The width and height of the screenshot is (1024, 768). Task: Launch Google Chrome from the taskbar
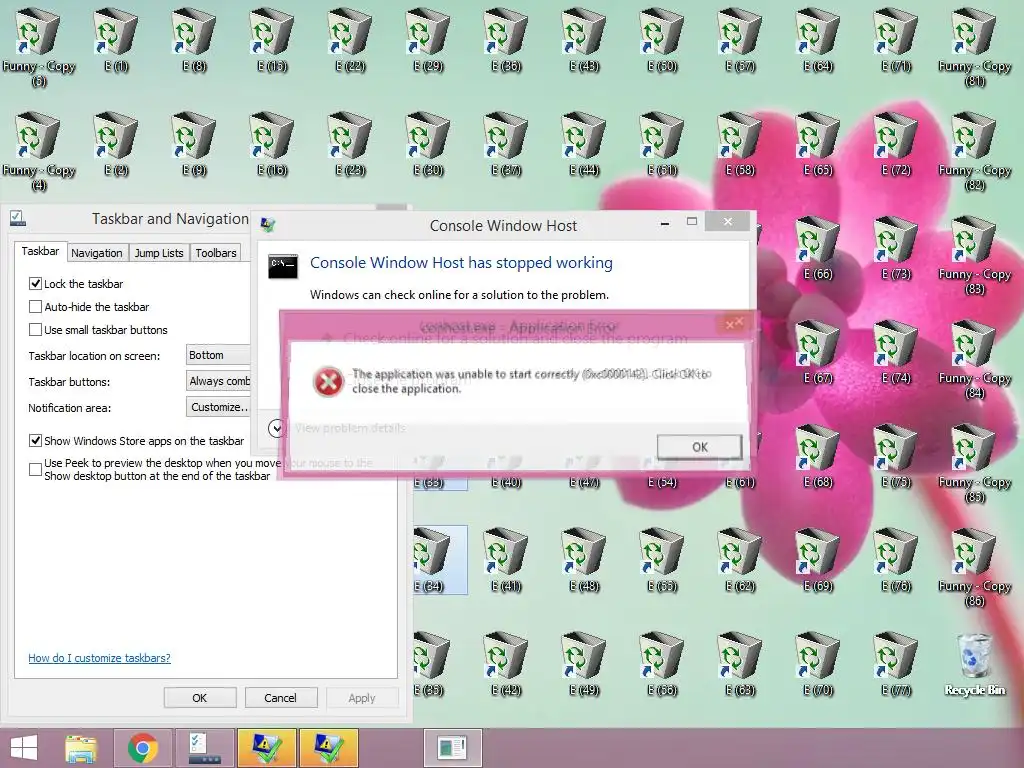point(143,748)
